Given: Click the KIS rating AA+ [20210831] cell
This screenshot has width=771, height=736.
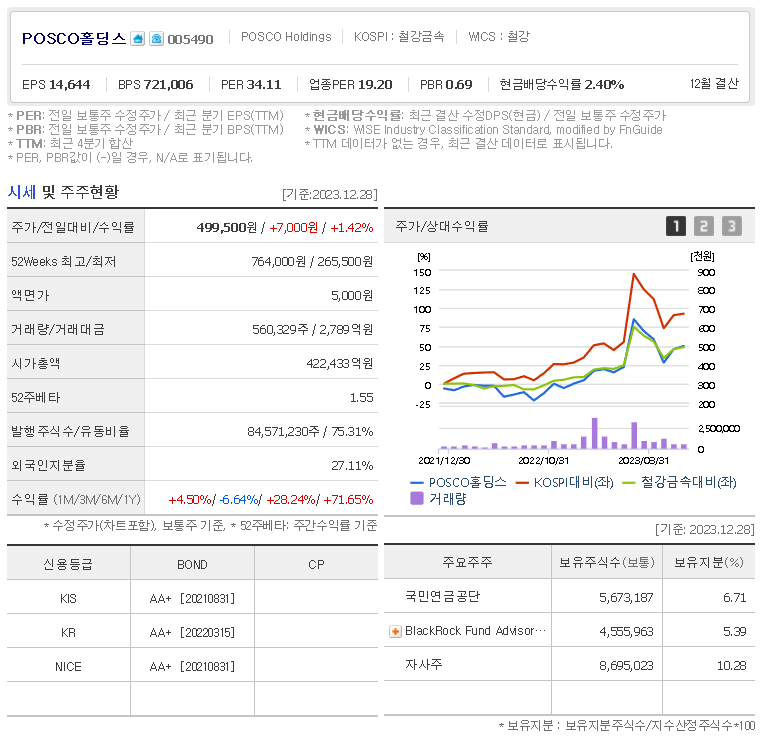Looking at the screenshot, I should 192,598.
